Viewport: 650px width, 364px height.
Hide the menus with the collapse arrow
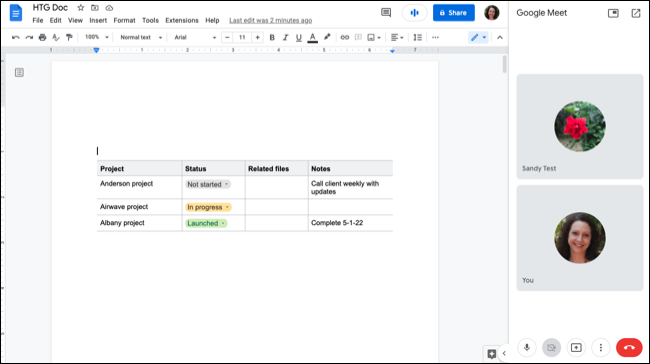[x=500, y=37]
